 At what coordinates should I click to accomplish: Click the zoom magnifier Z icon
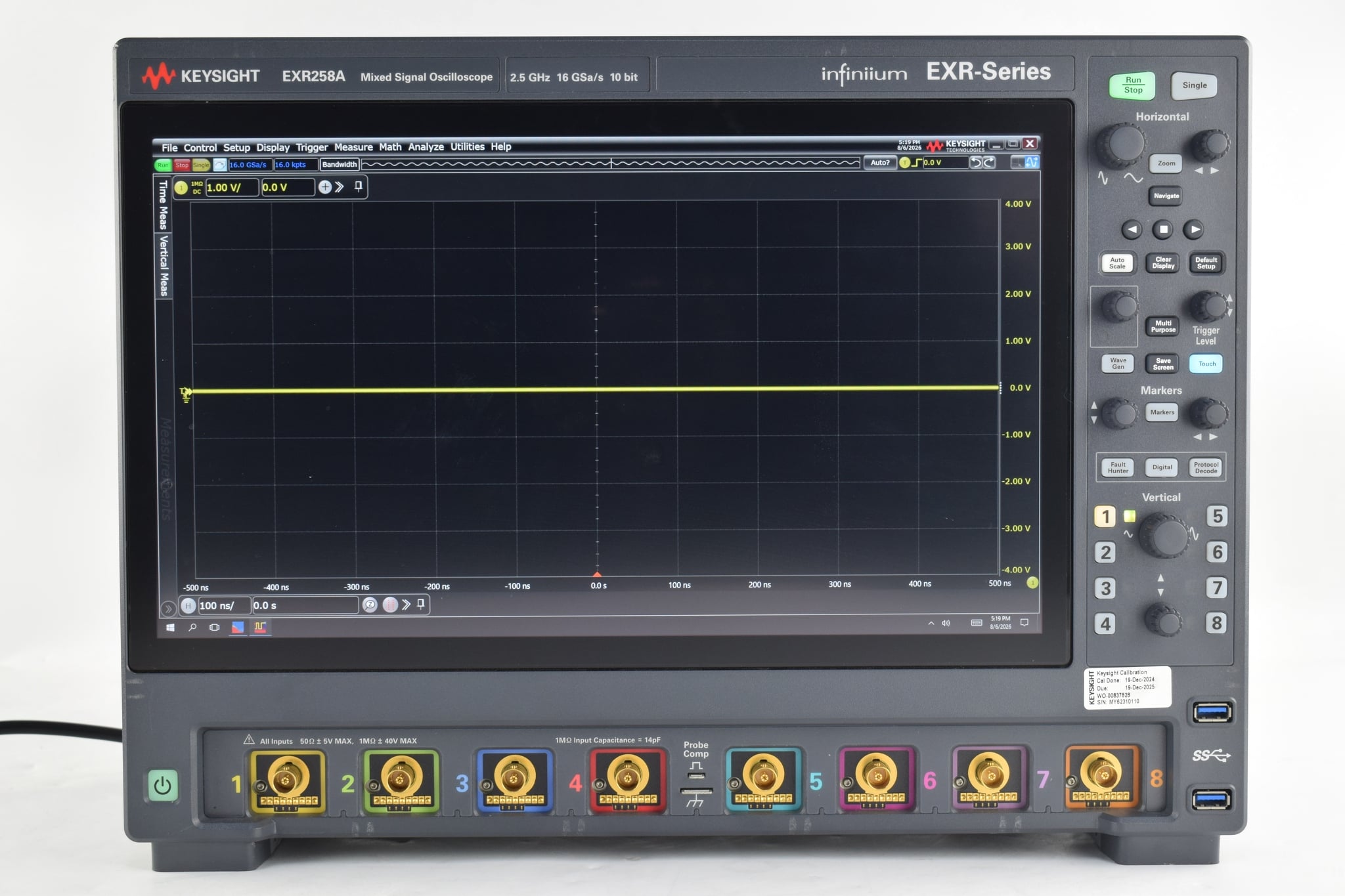pyautogui.click(x=370, y=605)
